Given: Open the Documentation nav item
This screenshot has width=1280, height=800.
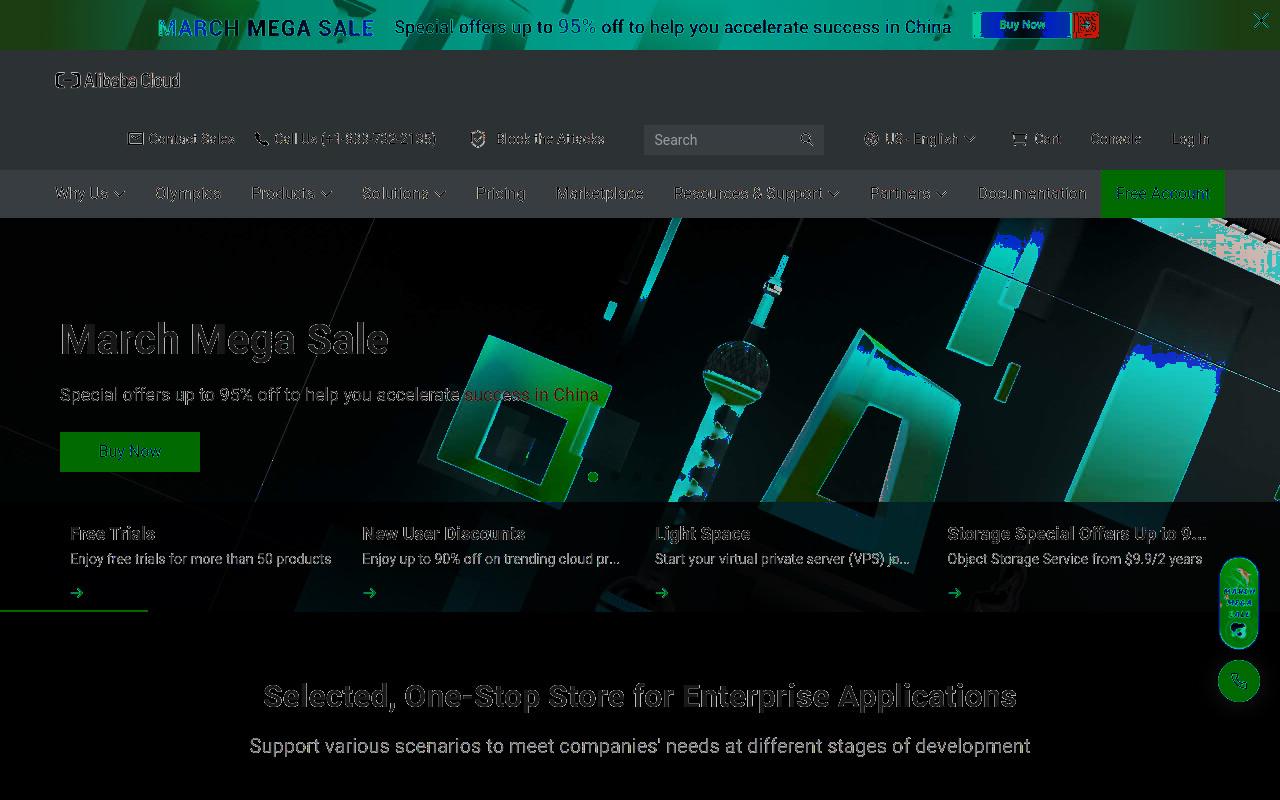Looking at the screenshot, I should tap(1032, 193).
